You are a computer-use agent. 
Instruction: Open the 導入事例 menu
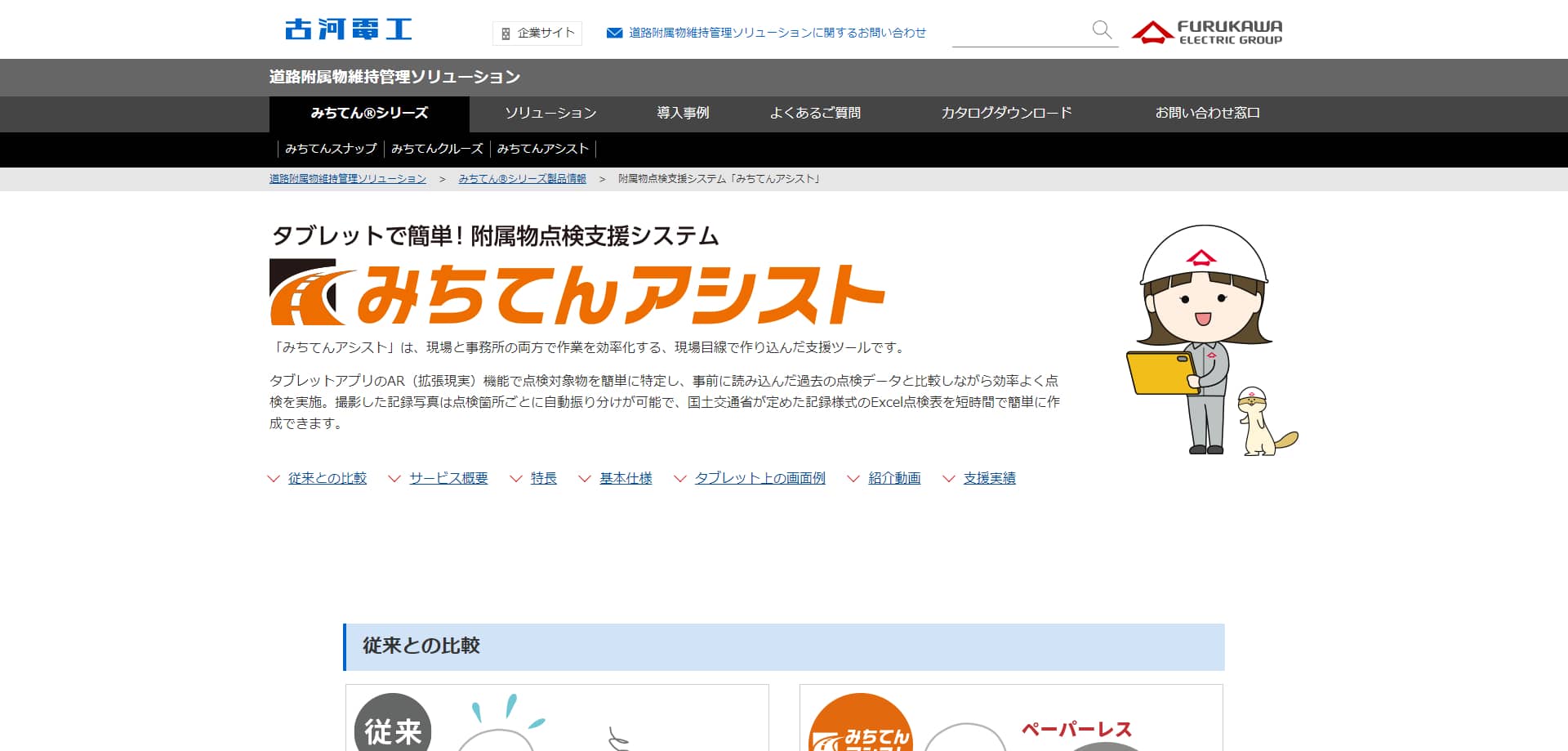point(683,114)
